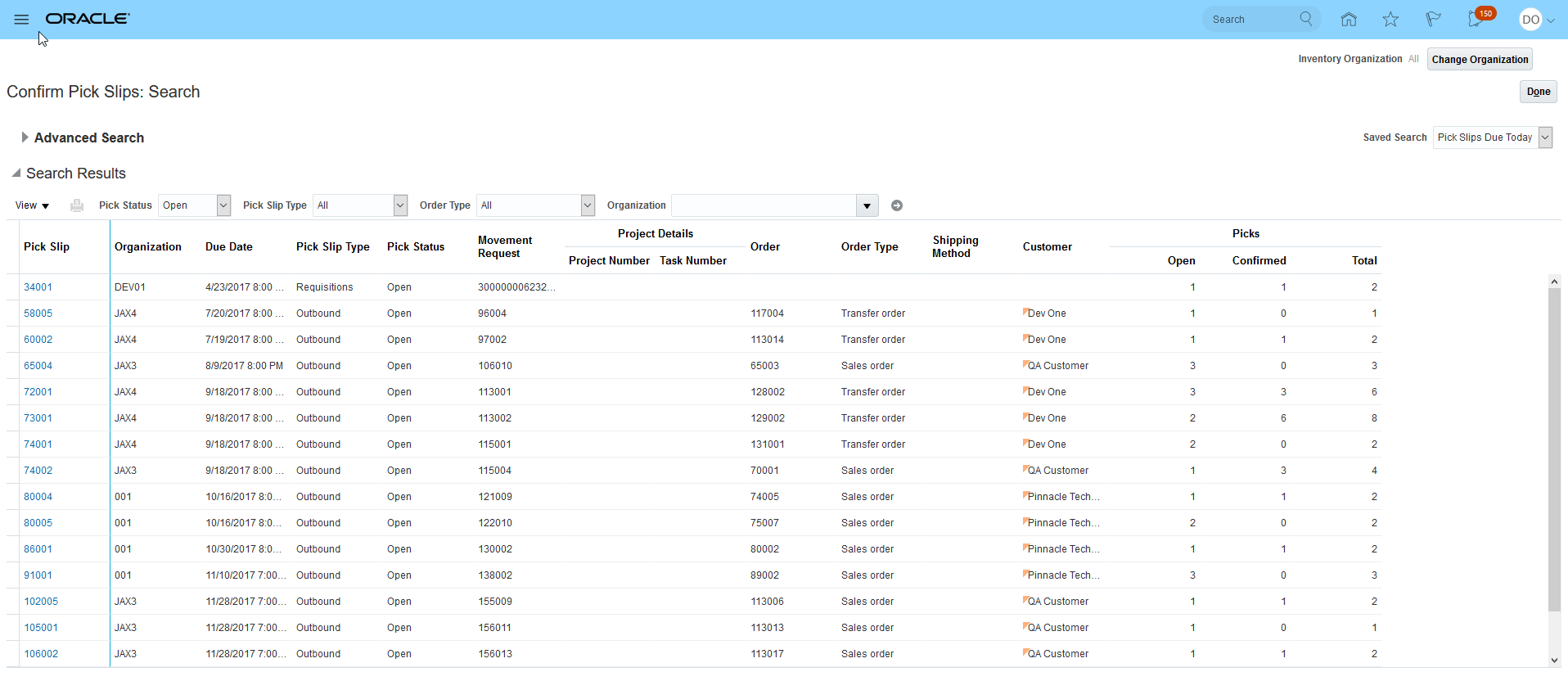The width and height of the screenshot is (1568, 681).
Task: Open pick slip 86001 link
Action: point(38,549)
